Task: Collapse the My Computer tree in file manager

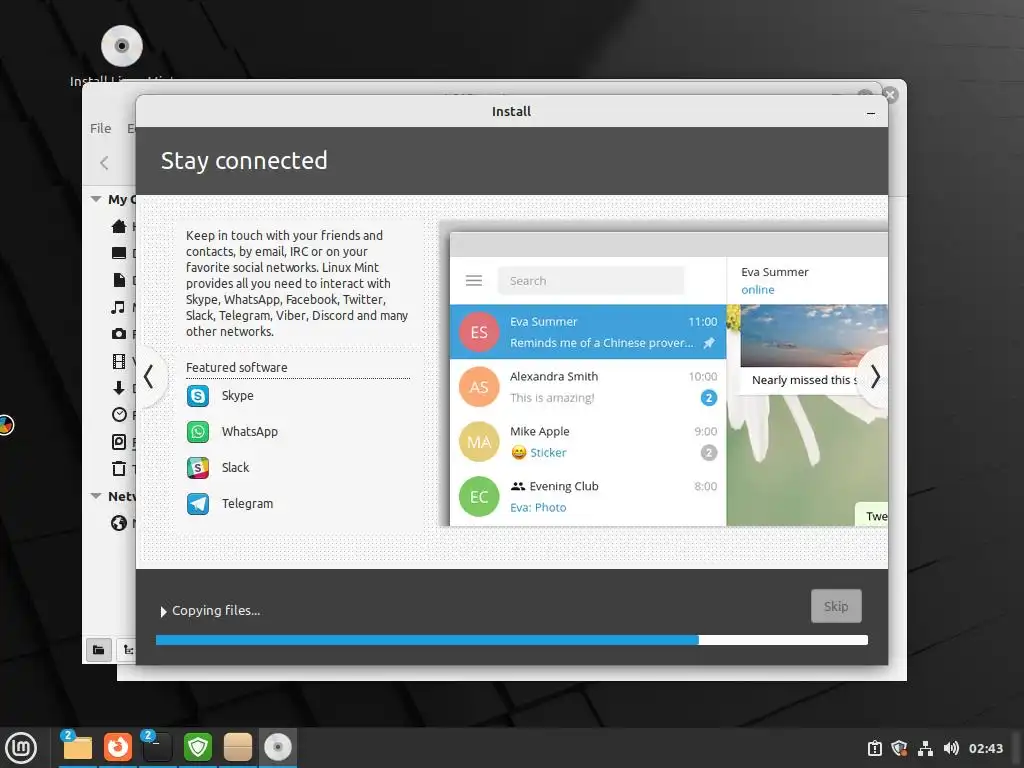Action: point(96,199)
